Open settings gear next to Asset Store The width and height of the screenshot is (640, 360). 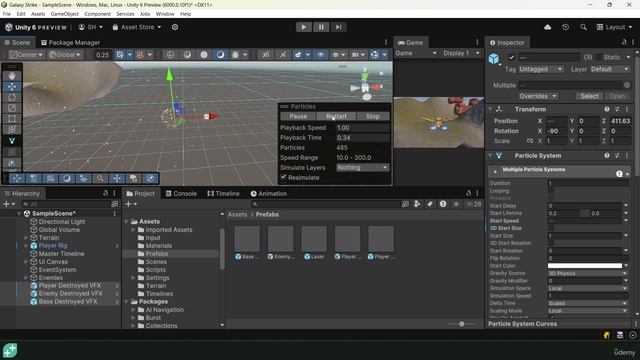point(175,27)
